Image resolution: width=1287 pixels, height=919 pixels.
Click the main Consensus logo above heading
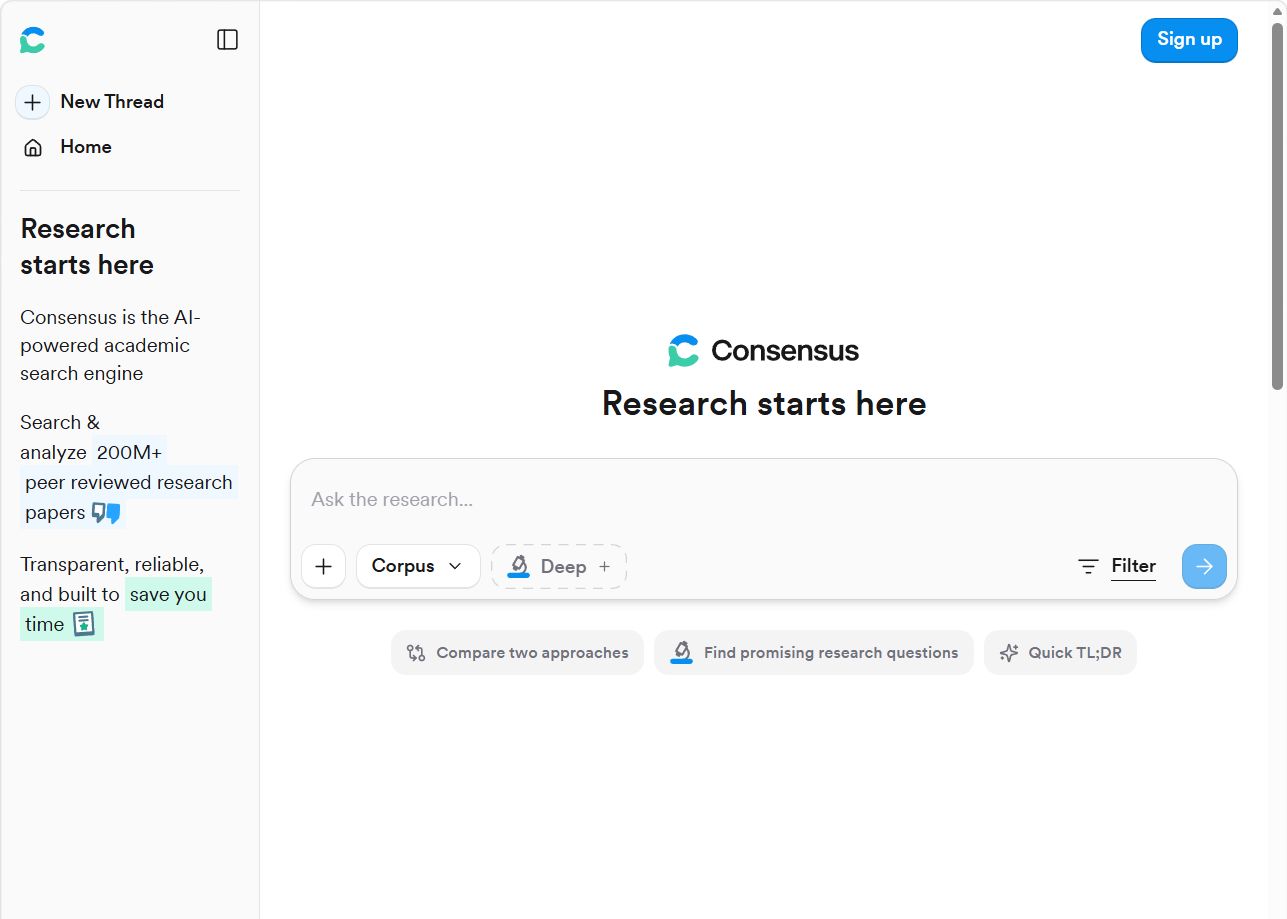tap(763, 351)
